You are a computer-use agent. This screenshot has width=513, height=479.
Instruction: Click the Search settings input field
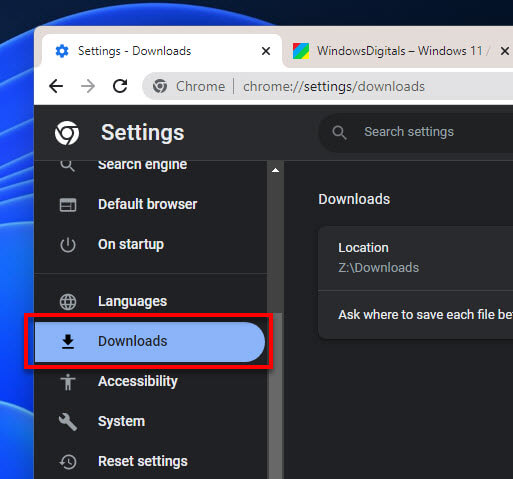coord(417,132)
